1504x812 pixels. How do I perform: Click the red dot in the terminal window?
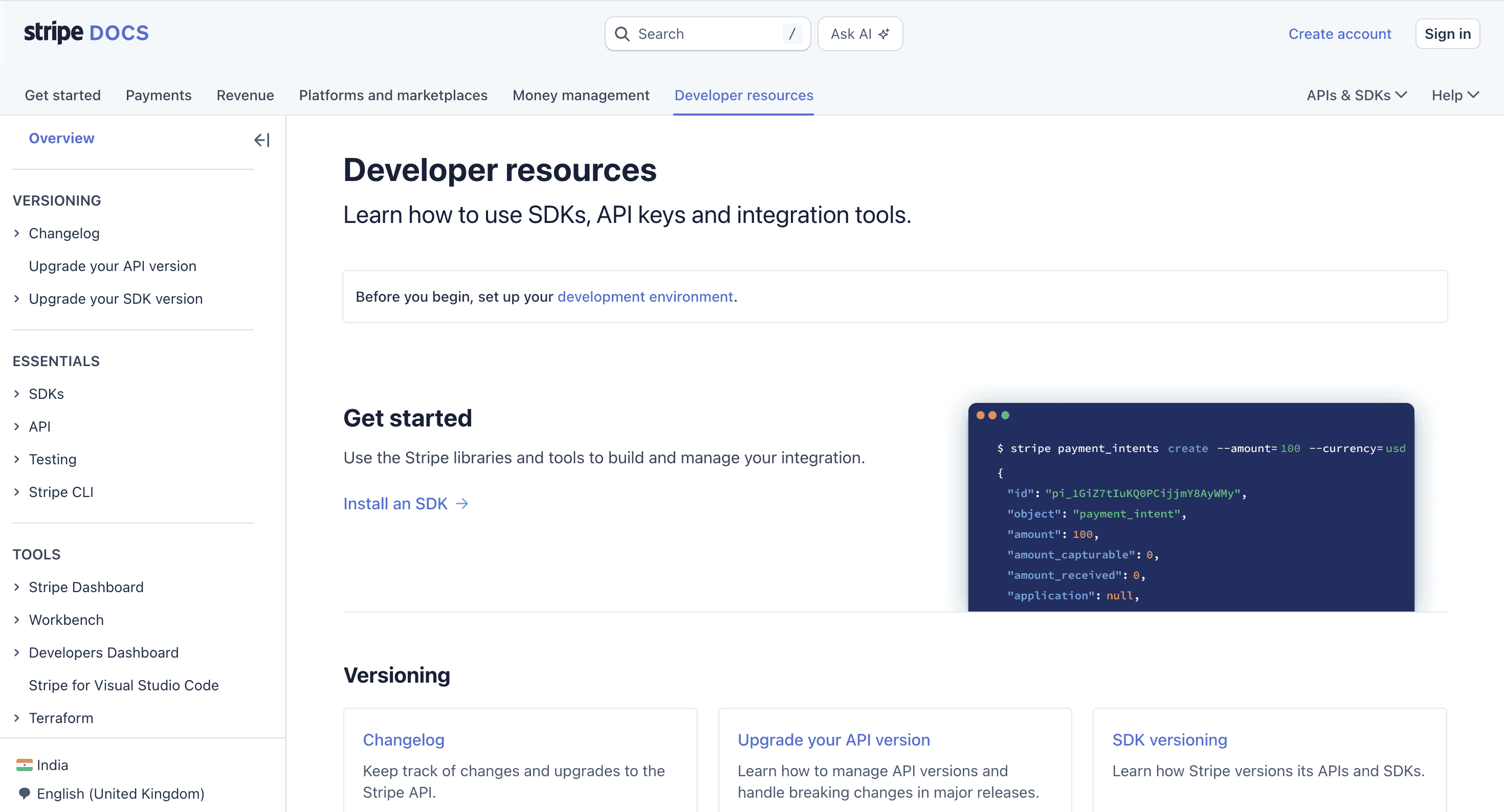[980, 415]
